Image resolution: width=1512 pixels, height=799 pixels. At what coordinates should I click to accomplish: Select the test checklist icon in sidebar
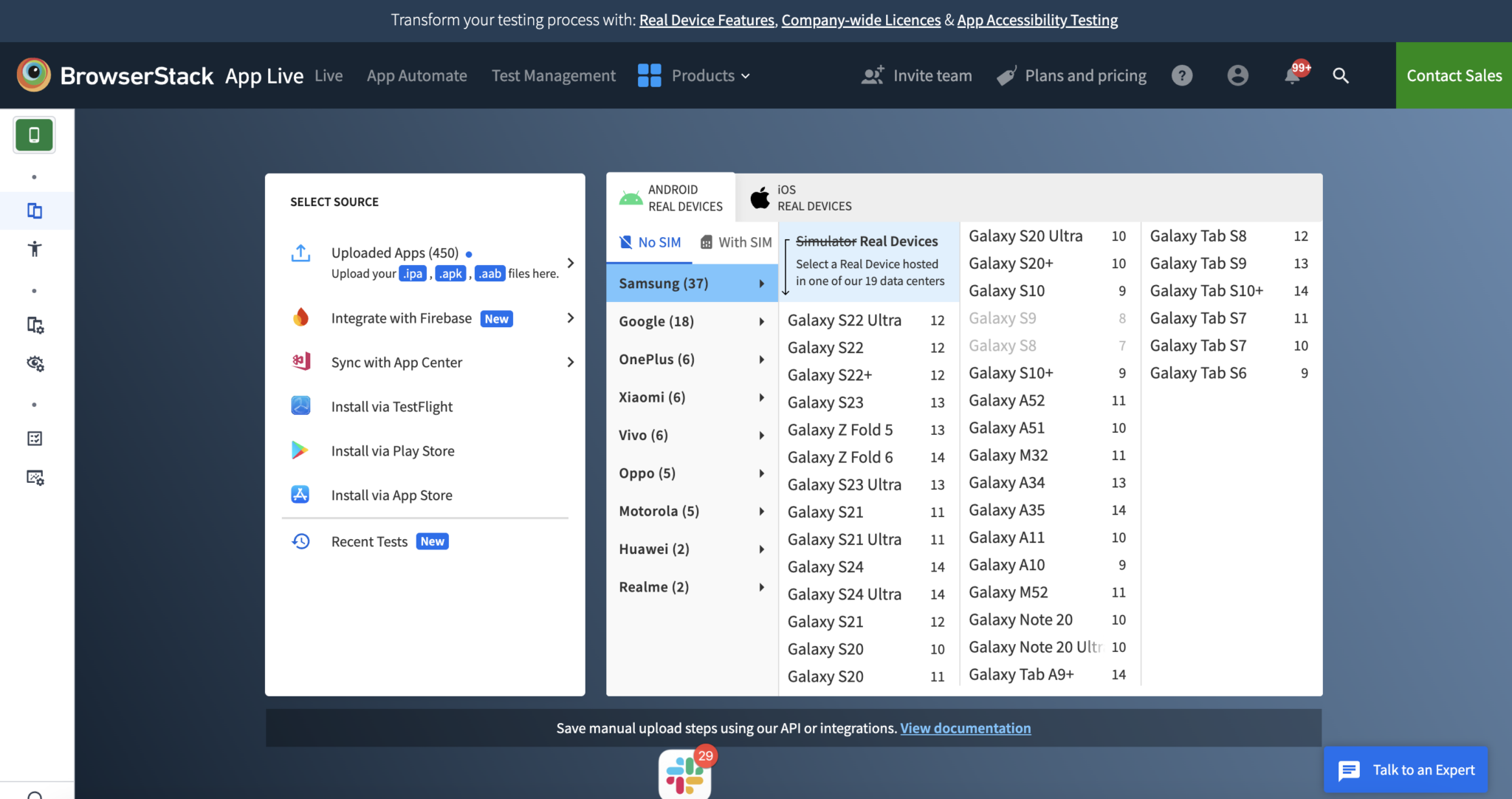pyautogui.click(x=35, y=438)
